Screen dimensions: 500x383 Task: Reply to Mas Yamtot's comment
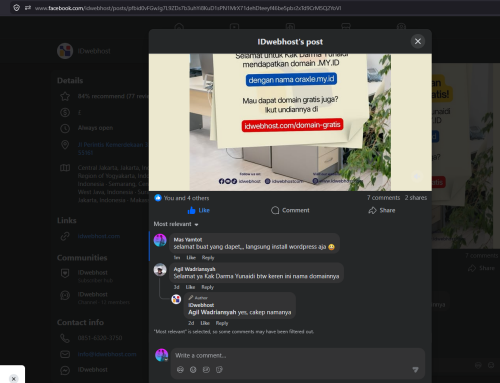(x=208, y=257)
